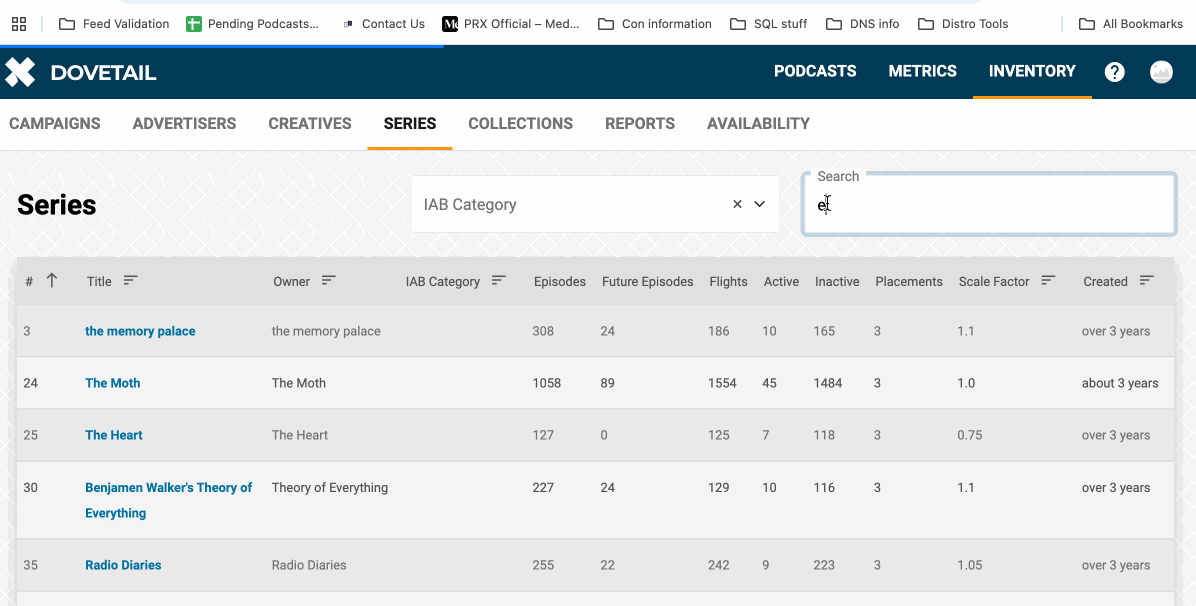Open the user profile avatar
1196x606 pixels.
tap(1161, 72)
